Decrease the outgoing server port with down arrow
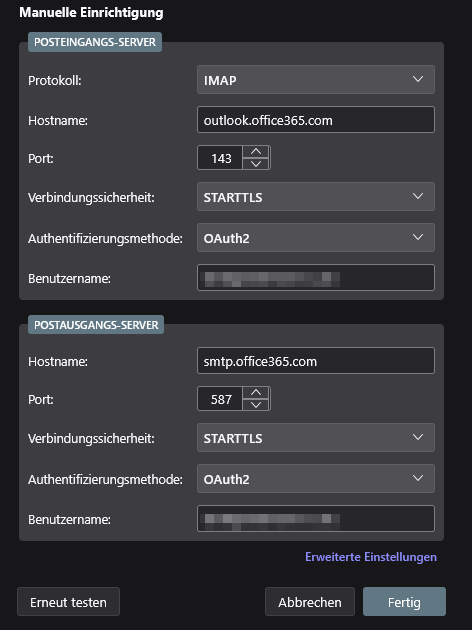Screen dimensions: 472x630 click(x=256, y=405)
